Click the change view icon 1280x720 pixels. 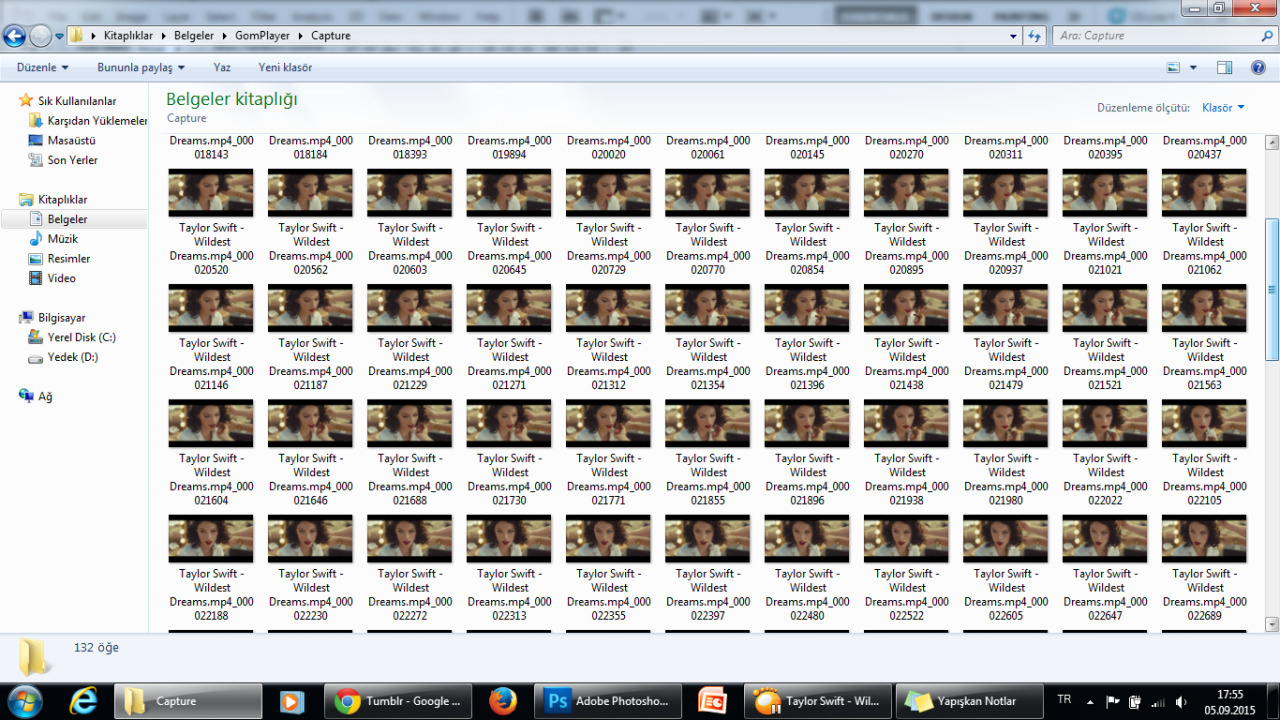click(x=1174, y=68)
